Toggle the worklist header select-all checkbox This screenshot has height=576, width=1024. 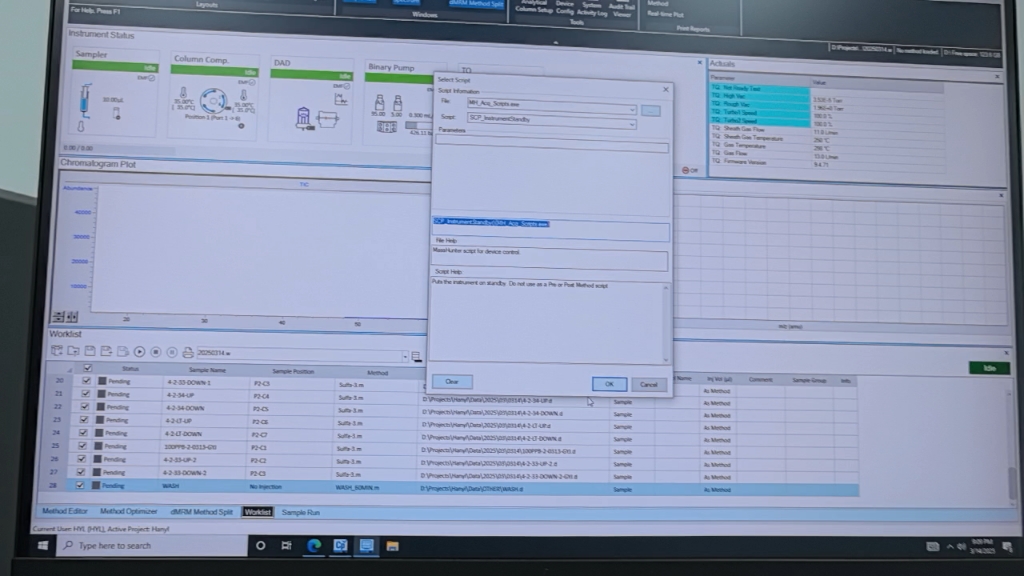tap(88, 368)
